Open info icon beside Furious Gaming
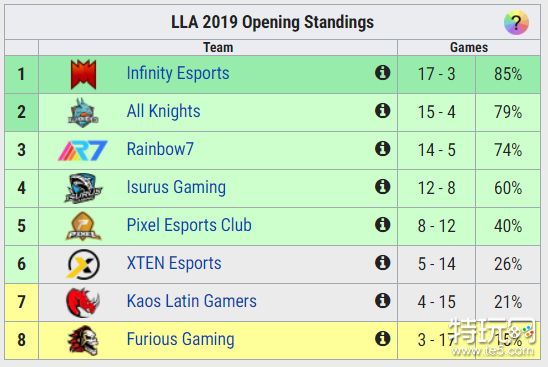Screen dimensions: 548x367 (x=382, y=339)
